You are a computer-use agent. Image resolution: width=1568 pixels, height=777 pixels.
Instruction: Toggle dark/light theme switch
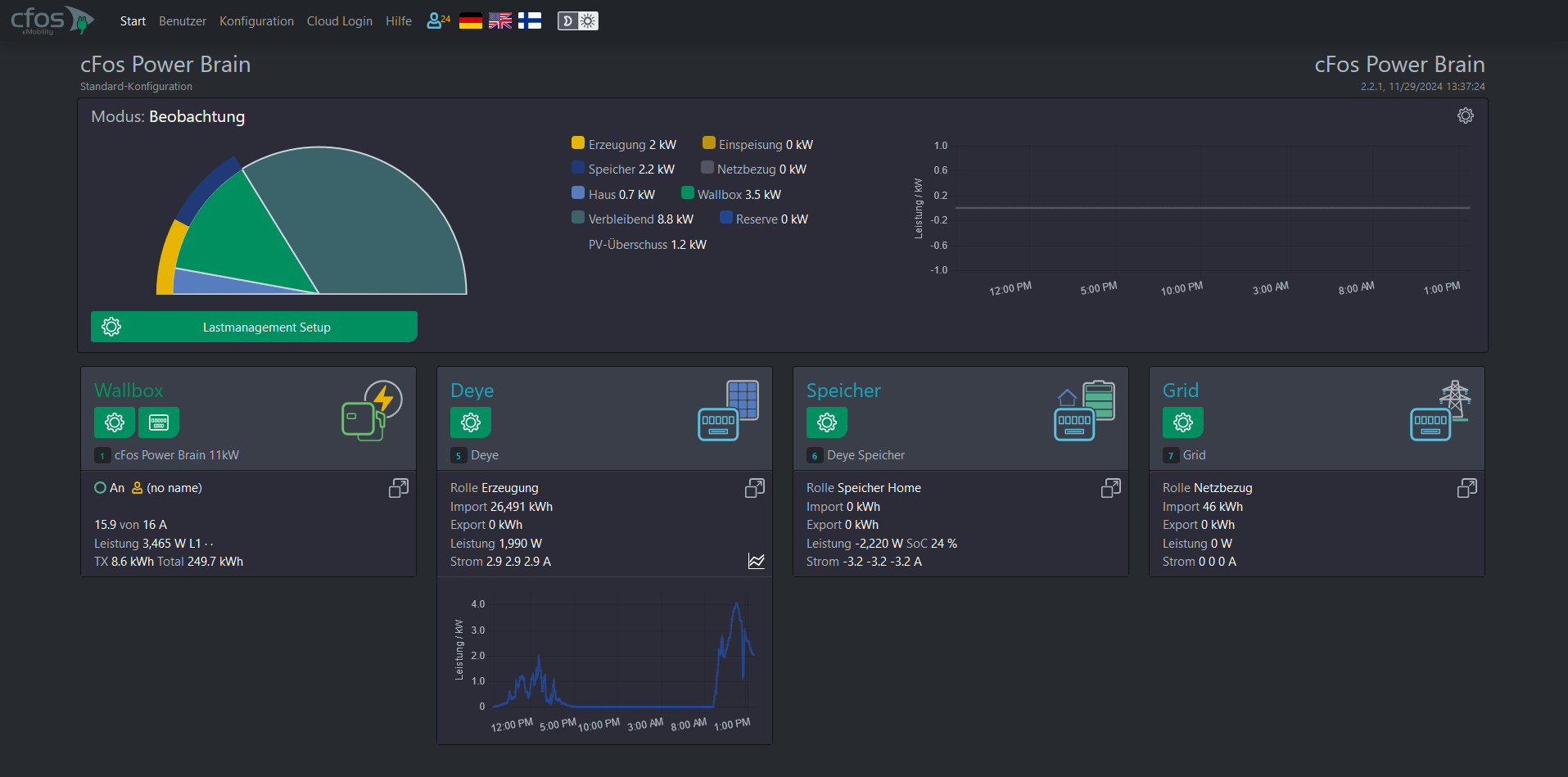pos(578,21)
